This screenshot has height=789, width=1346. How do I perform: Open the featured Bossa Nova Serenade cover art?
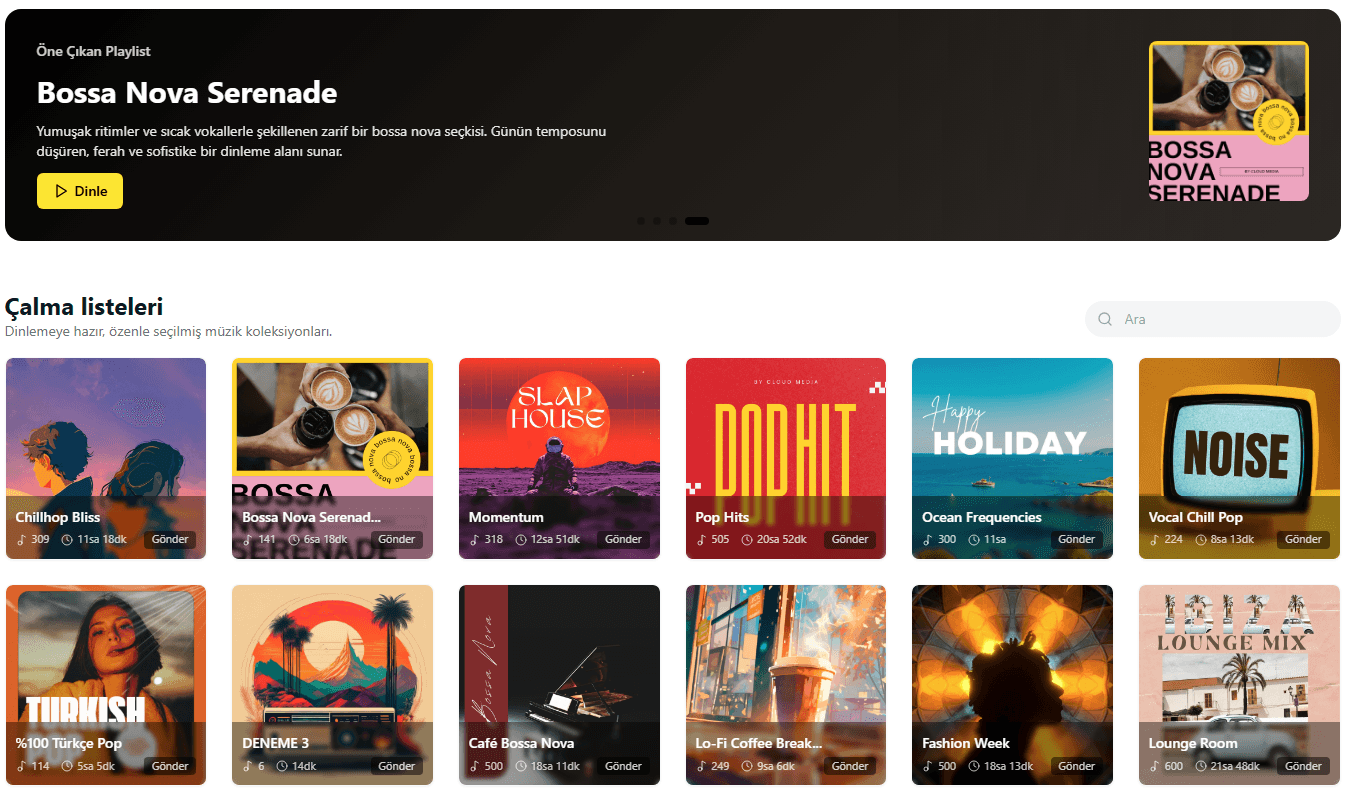[1229, 121]
